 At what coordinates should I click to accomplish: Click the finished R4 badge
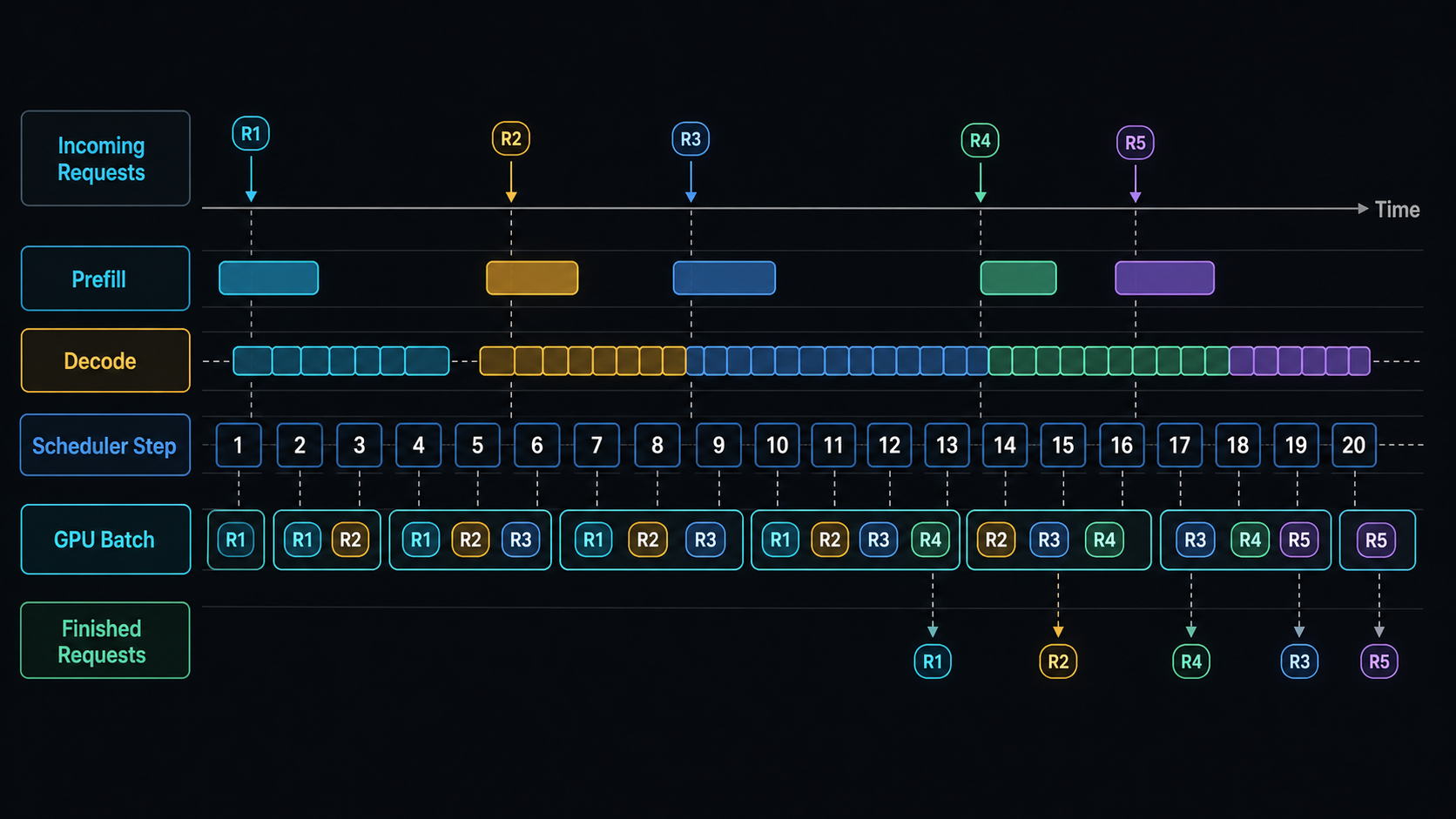(x=1191, y=661)
